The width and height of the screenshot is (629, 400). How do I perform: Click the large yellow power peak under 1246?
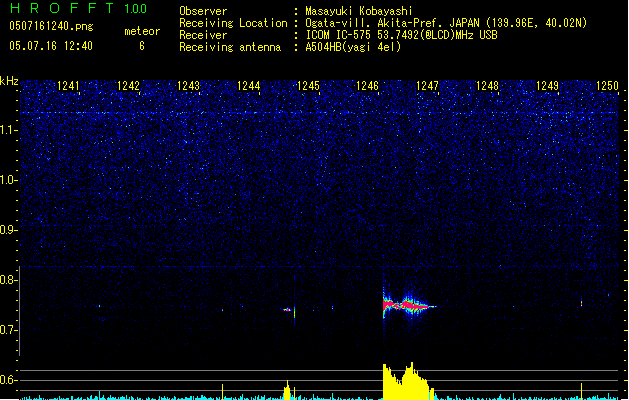coord(408,381)
